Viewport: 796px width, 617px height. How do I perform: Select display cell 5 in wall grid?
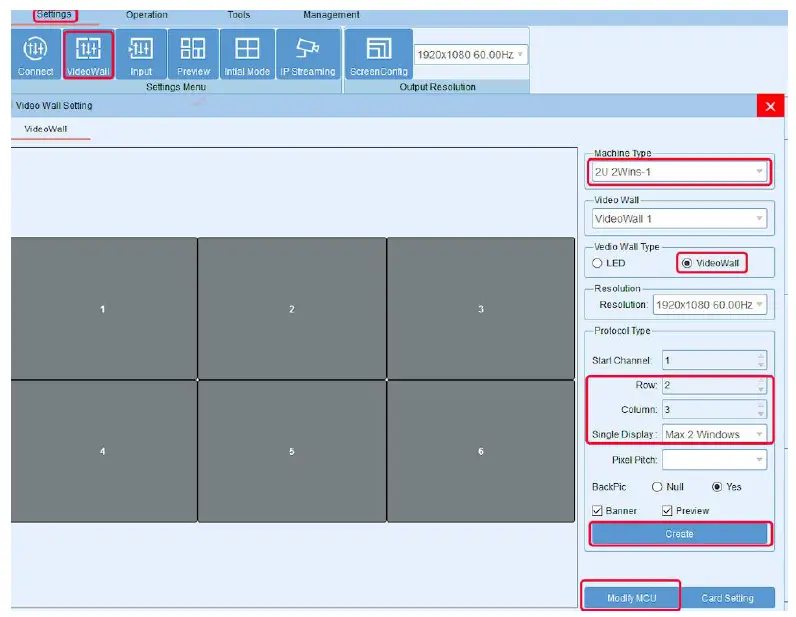(x=292, y=451)
